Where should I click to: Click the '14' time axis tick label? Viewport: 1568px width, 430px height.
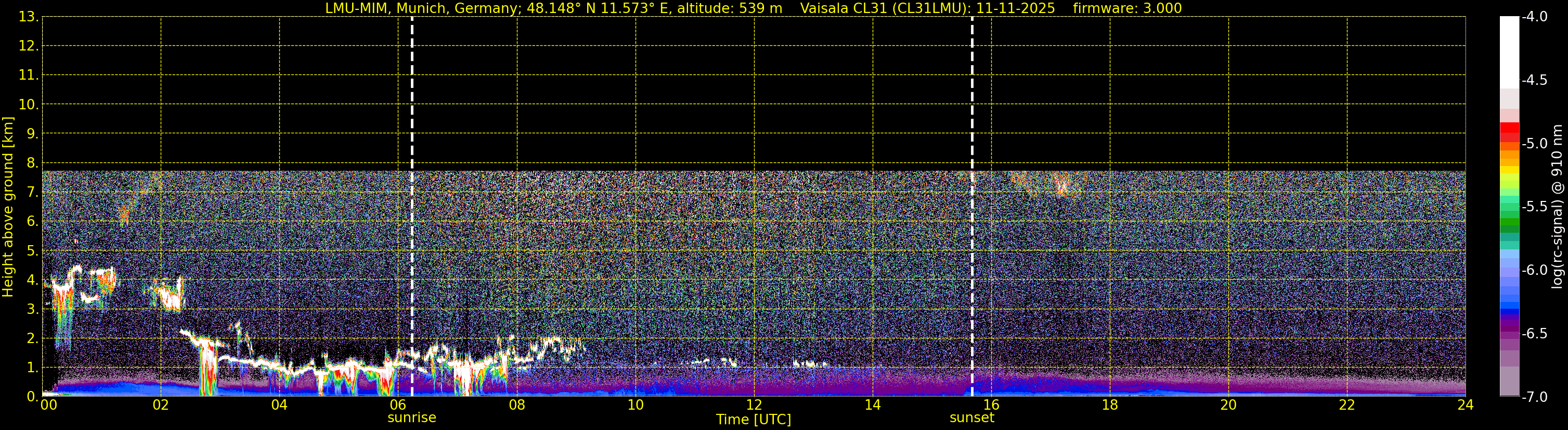pyautogui.click(x=873, y=405)
